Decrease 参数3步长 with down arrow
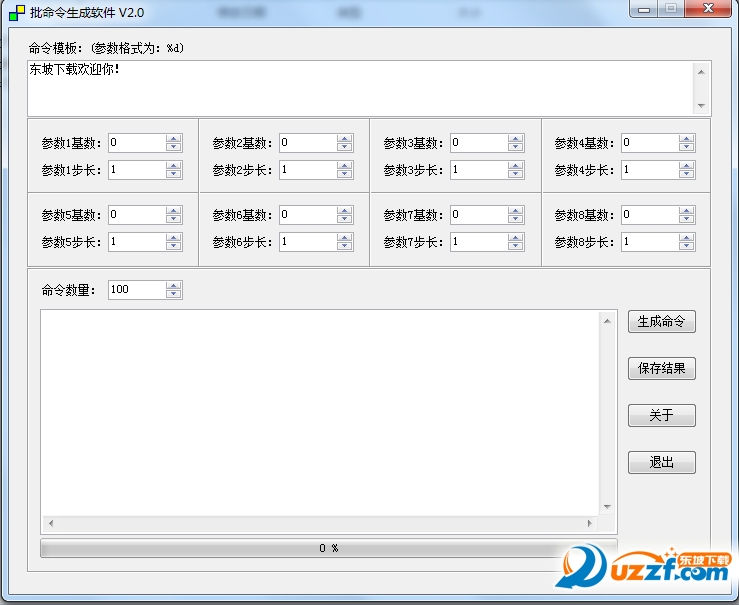Screen dimensions: 739x605 pos(516,174)
